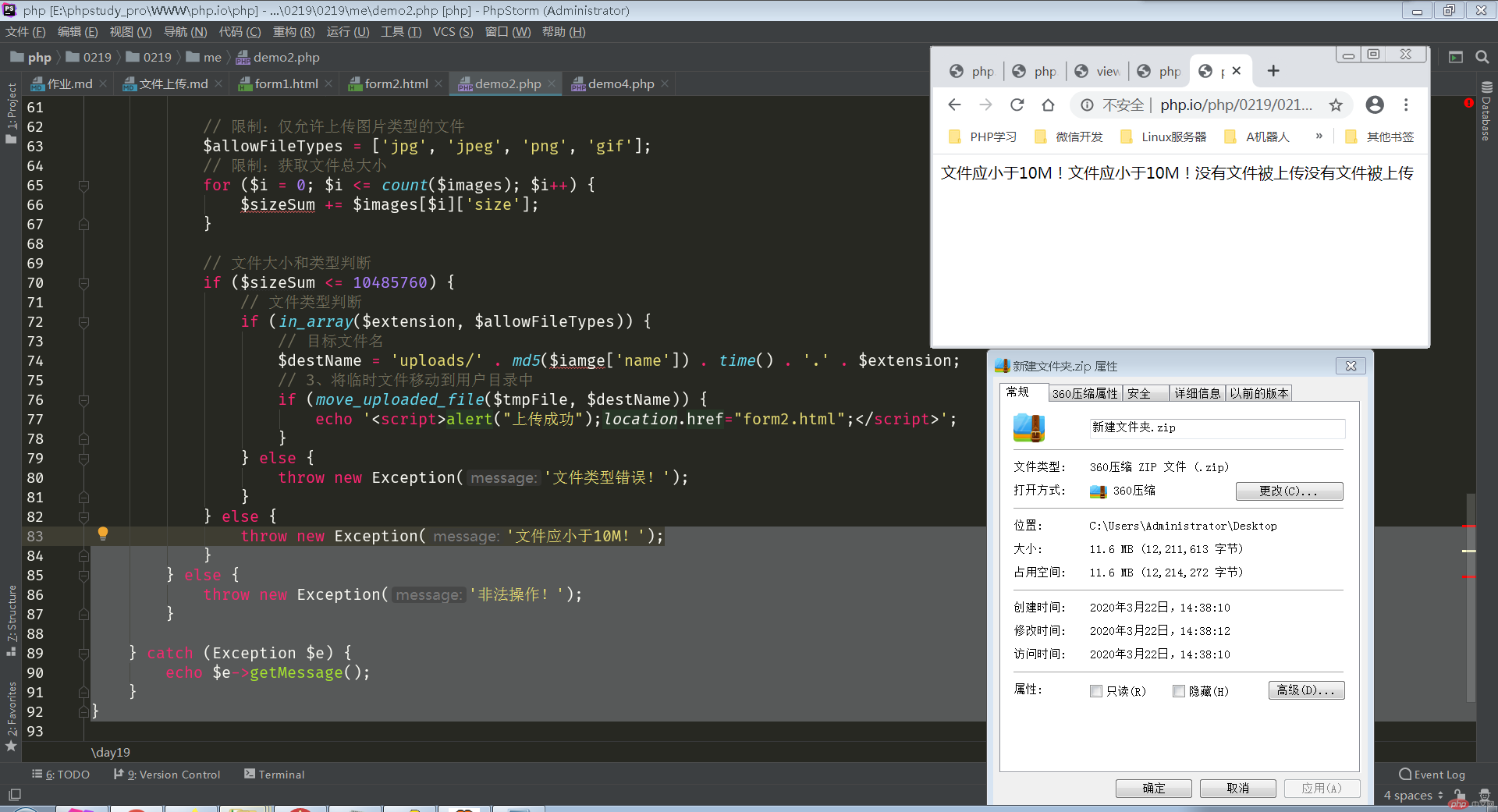The height and width of the screenshot is (812, 1498).
Task: Expand the hidden bookmarks » overflow
Action: (x=1319, y=136)
